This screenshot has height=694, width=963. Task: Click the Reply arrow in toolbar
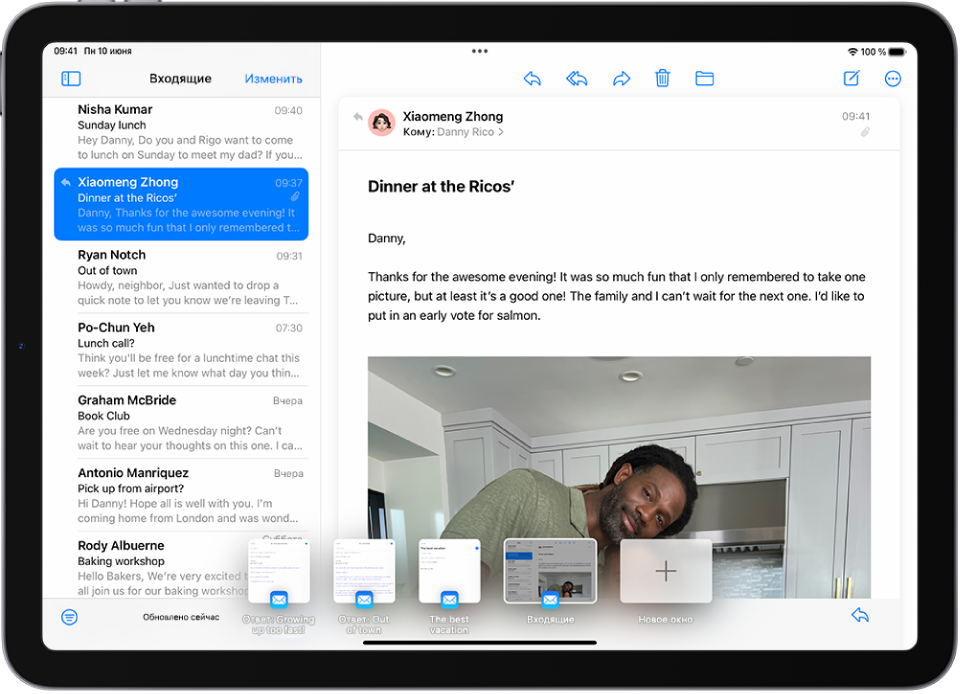coord(532,79)
